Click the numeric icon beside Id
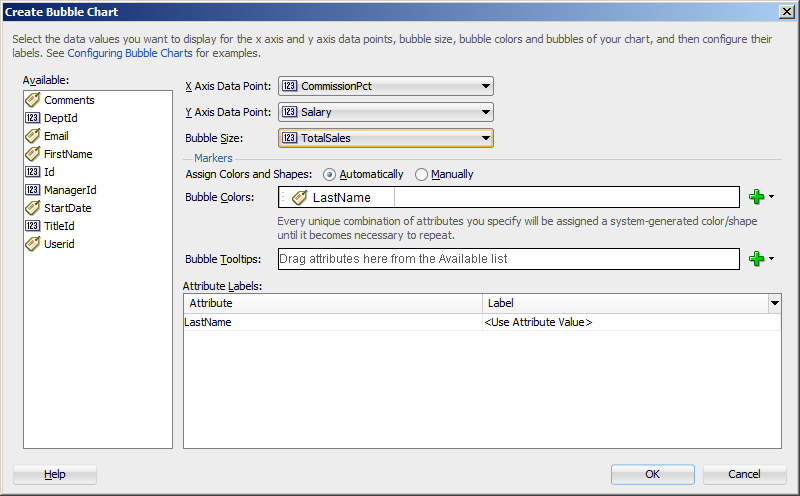 (x=33, y=172)
